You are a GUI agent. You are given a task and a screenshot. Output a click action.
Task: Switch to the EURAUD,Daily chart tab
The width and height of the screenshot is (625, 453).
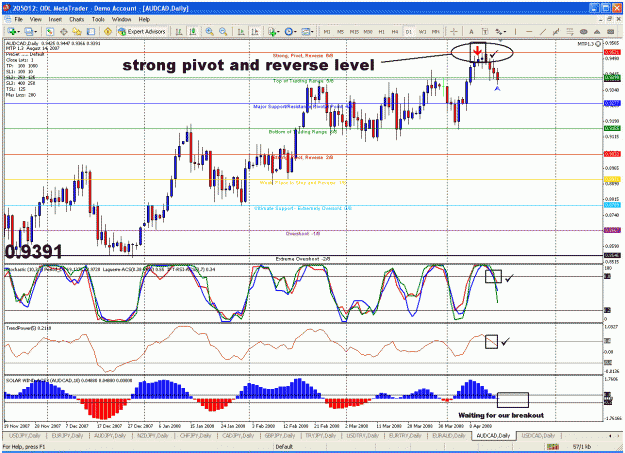(449, 435)
